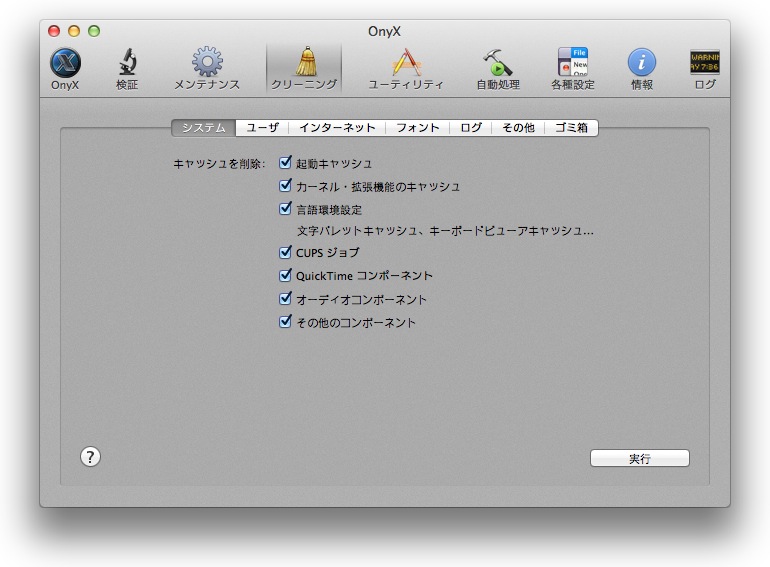
Task: Toggle カーネル・拡張機能のキャッシュ checkbox
Action: [286, 186]
